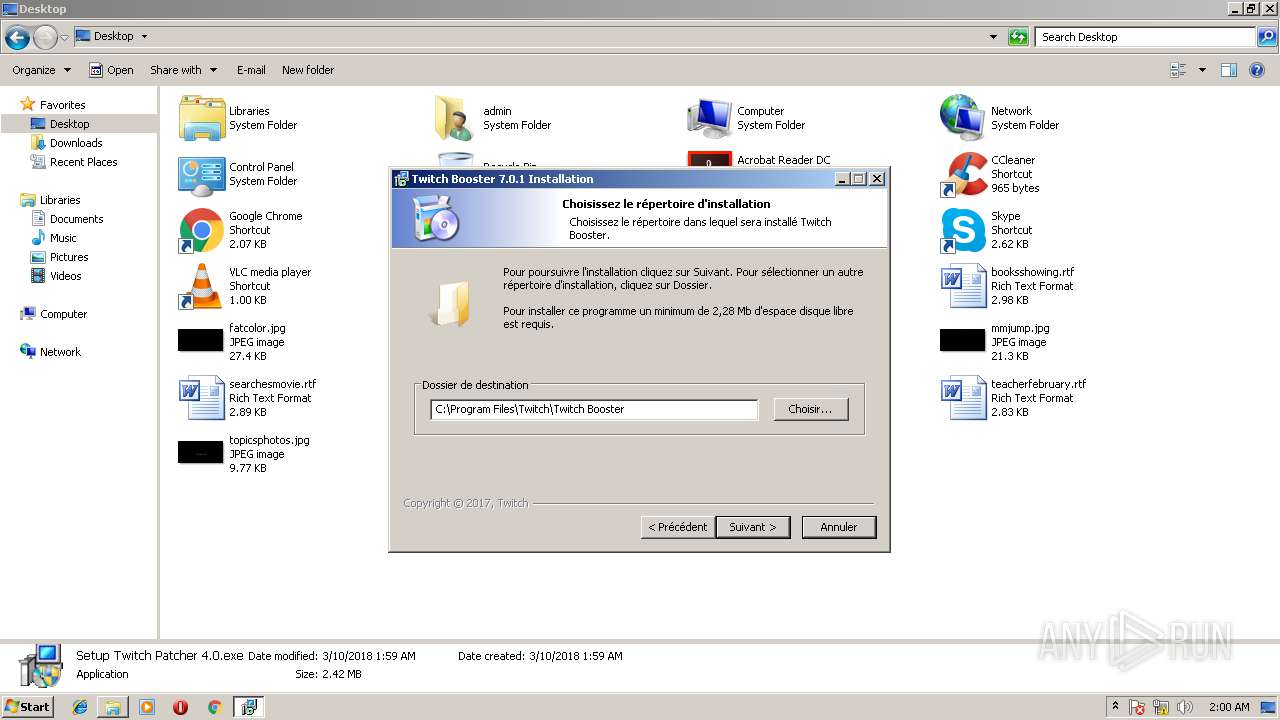Open the Google Chrome shortcut icon
The image size is (1280, 720).
(x=202, y=231)
